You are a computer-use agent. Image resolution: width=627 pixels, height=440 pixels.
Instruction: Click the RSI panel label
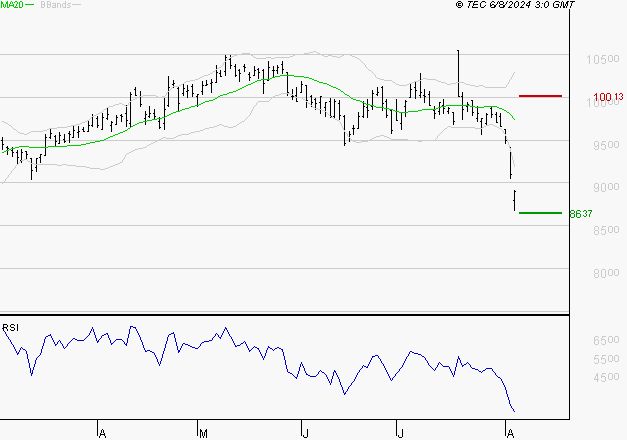10,328
